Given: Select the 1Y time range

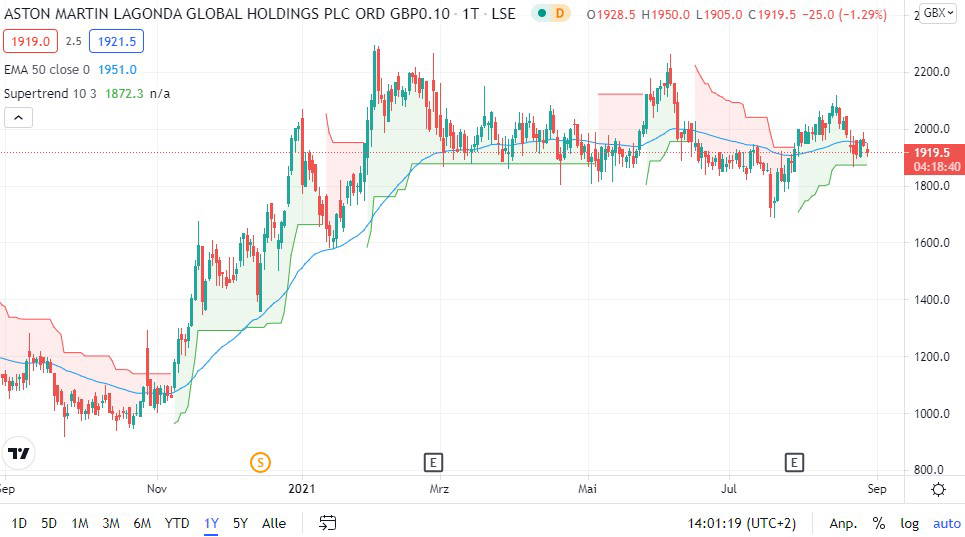Looking at the screenshot, I should click(211, 523).
